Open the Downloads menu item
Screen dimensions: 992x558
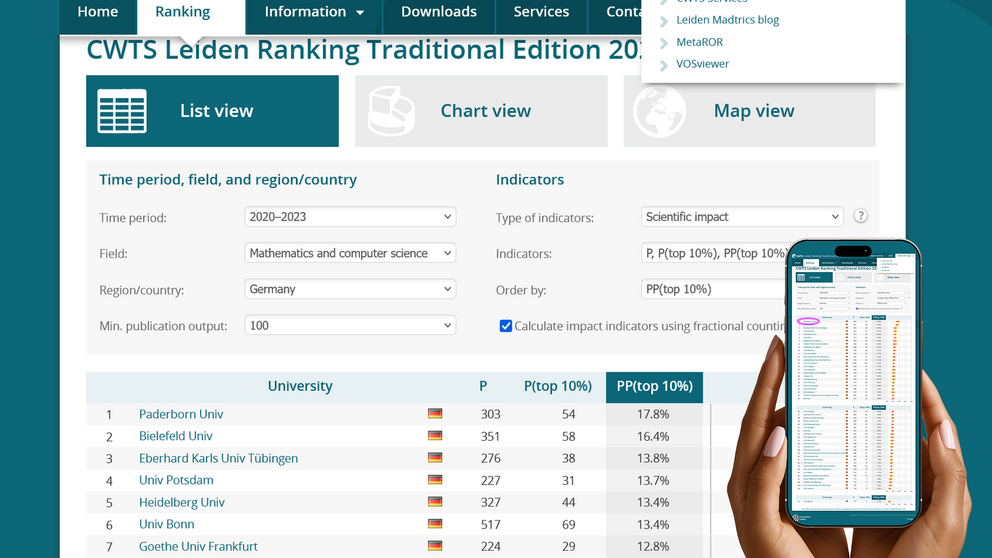click(438, 12)
